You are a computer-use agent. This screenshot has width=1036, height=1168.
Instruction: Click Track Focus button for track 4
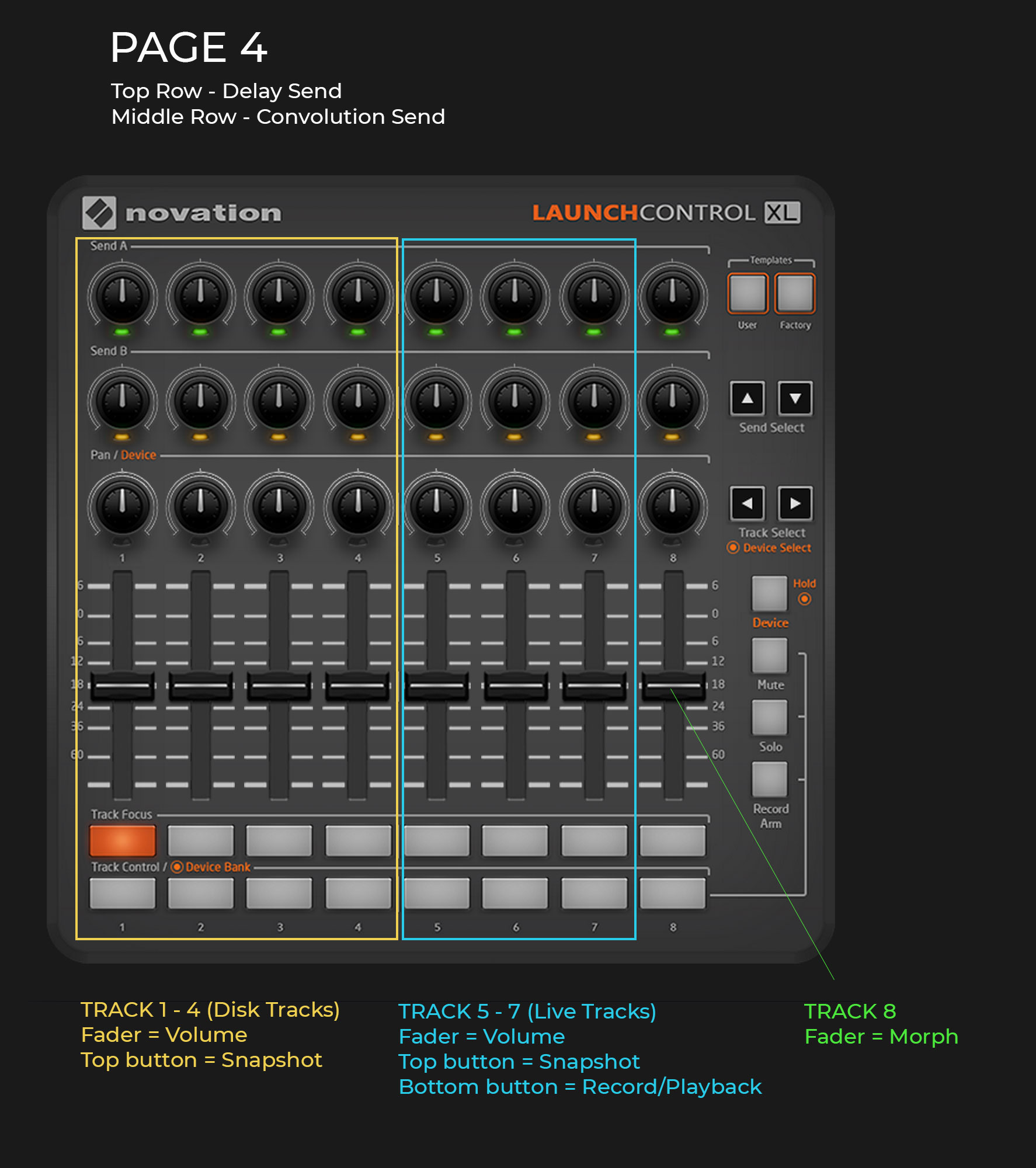358,840
